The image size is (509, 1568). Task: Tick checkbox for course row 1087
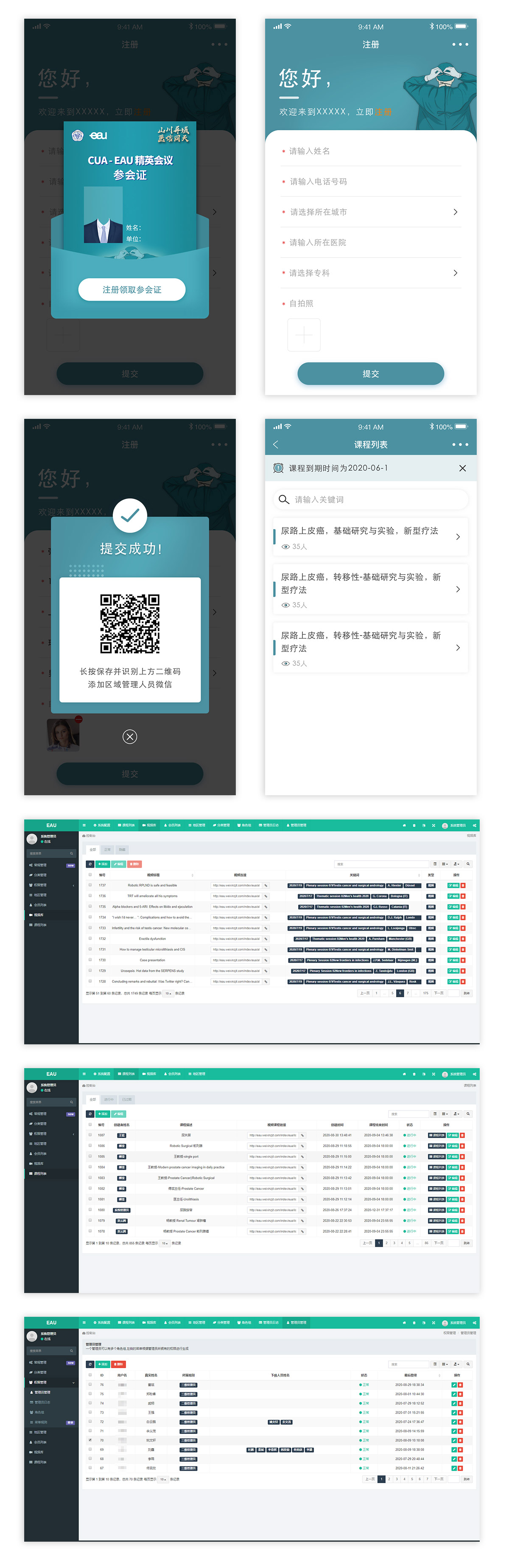click(90, 1135)
